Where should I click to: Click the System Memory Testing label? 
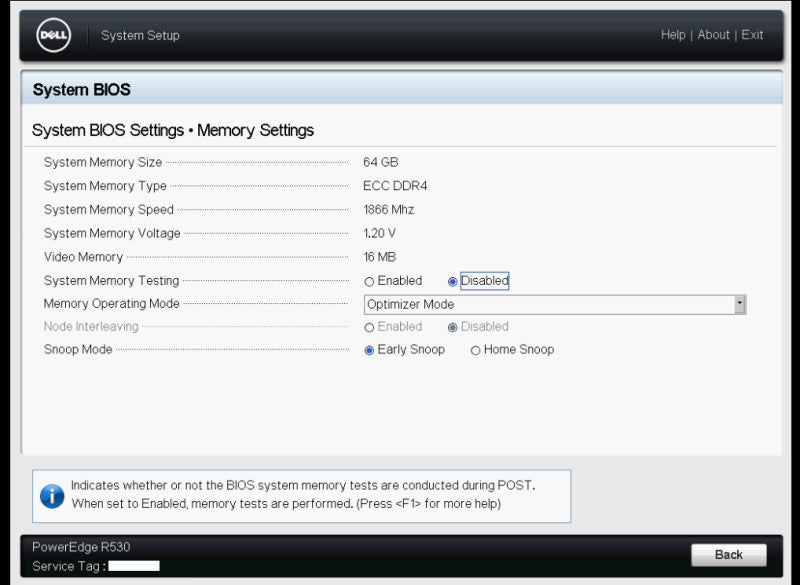point(111,281)
